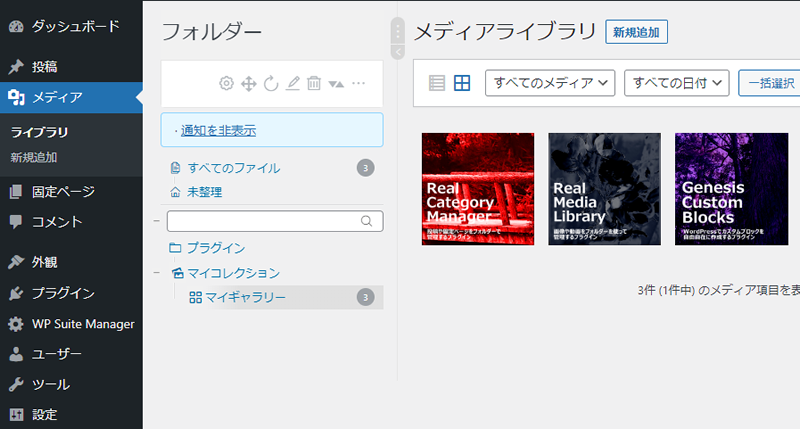Image resolution: width=800 pixels, height=429 pixels.
Task: Click the count badge on すべてのファイル
Action: 365,168
